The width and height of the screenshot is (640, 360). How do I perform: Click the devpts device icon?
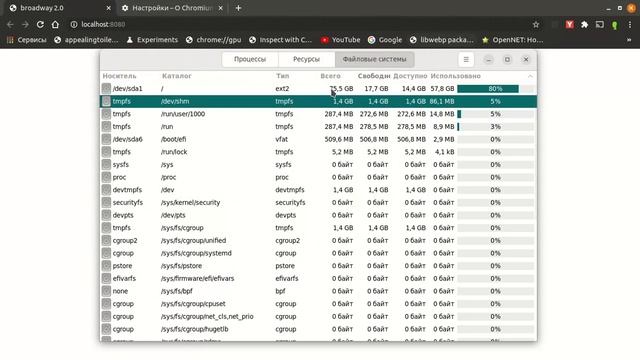pos(106,215)
